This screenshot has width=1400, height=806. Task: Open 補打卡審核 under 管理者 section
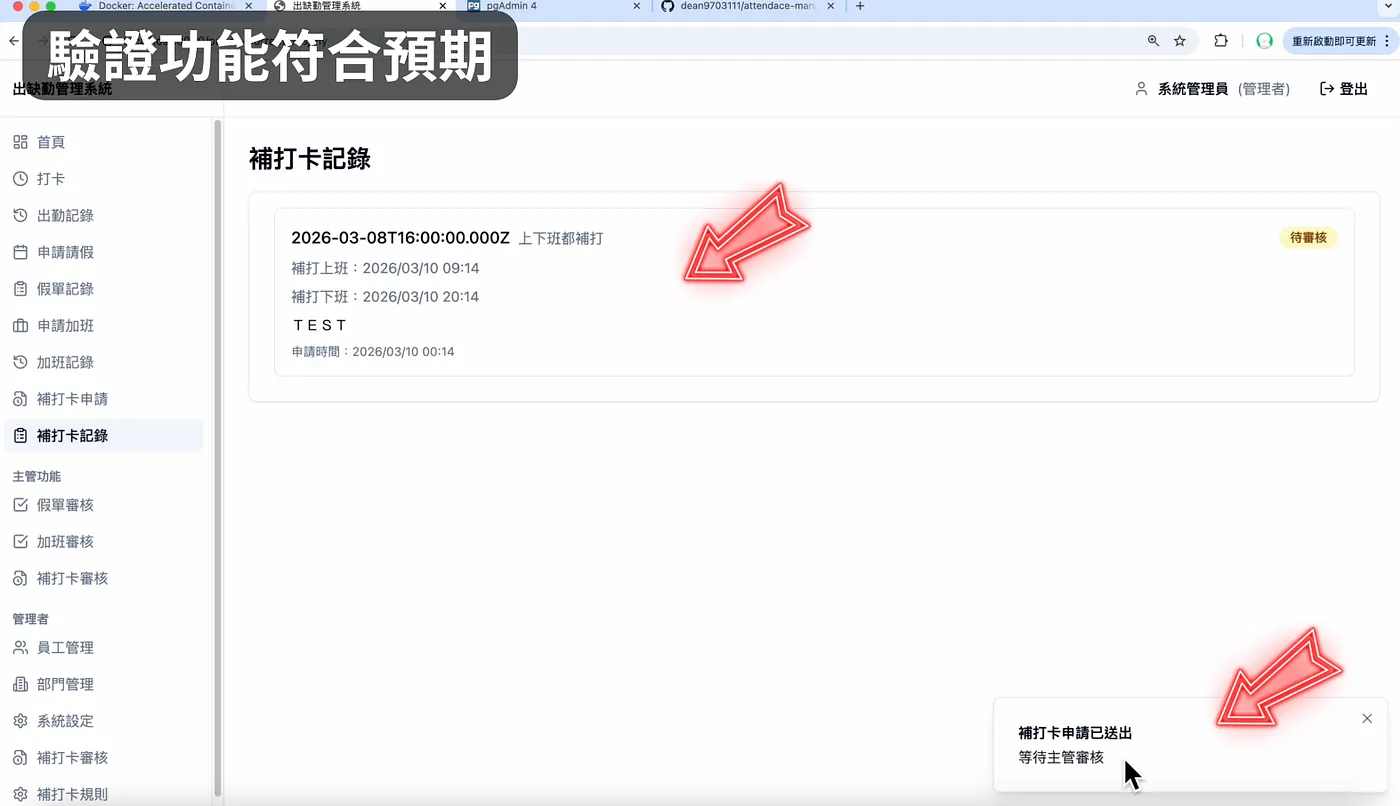(x=104, y=758)
